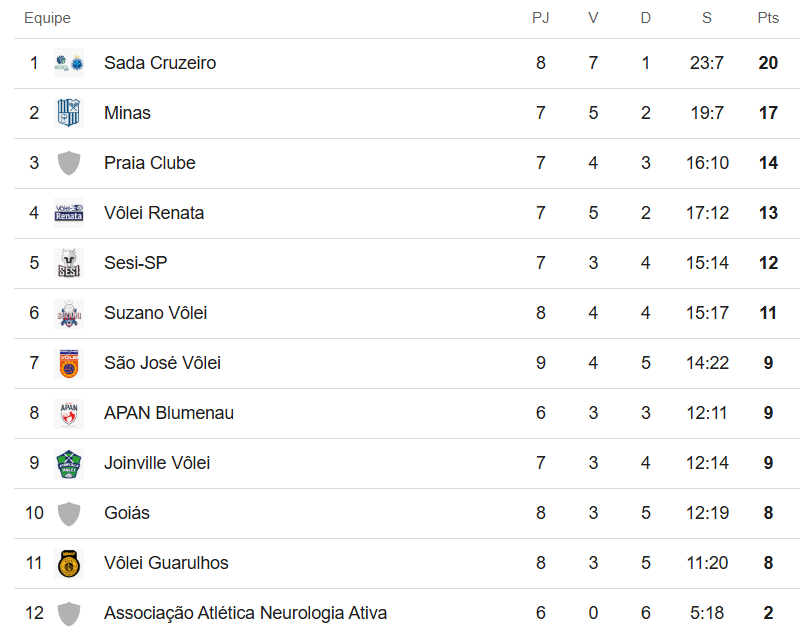The image size is (800, 635).
Task: Click the Minas team crest icon
Action: (x=69, y=113)
